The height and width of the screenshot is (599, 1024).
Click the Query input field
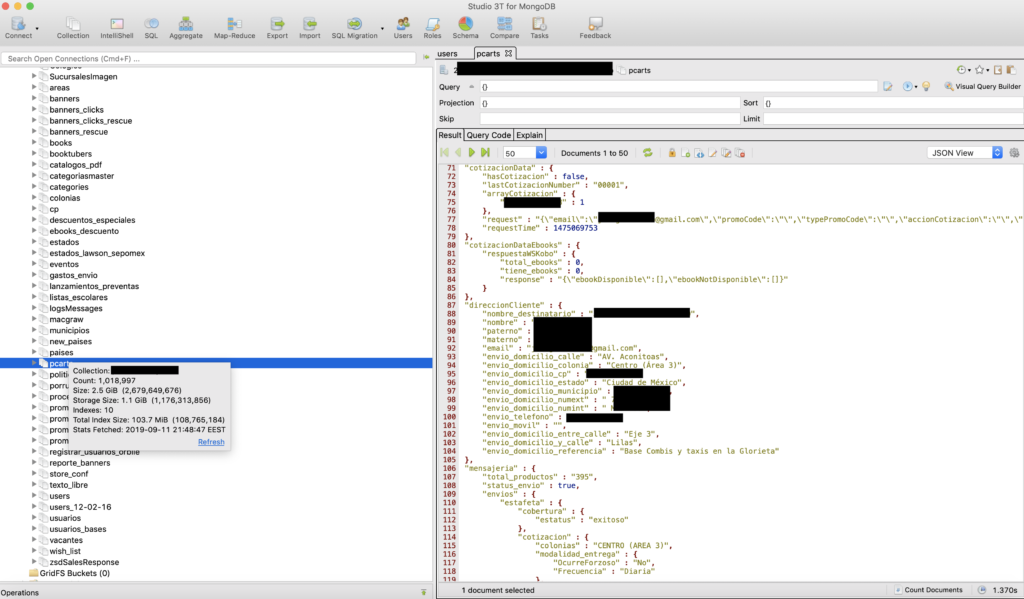(x=679, y=86)
